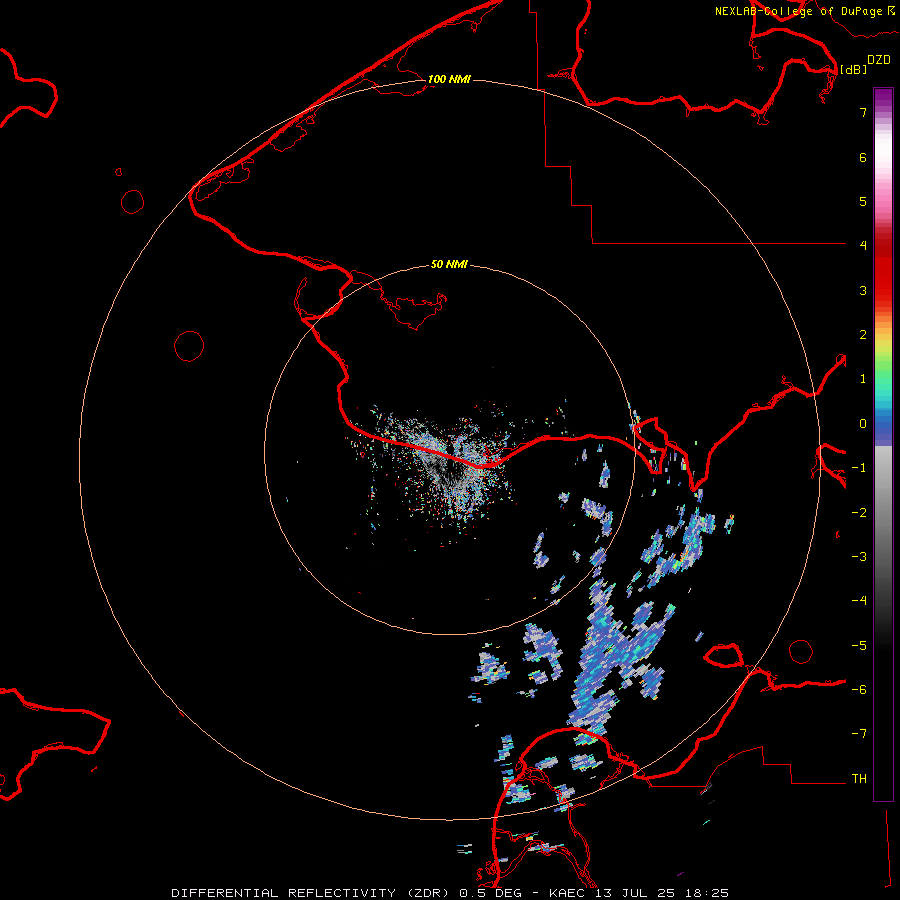Click the positive "2" value on color scale
The image size is (900, 900).
point(863,335)
